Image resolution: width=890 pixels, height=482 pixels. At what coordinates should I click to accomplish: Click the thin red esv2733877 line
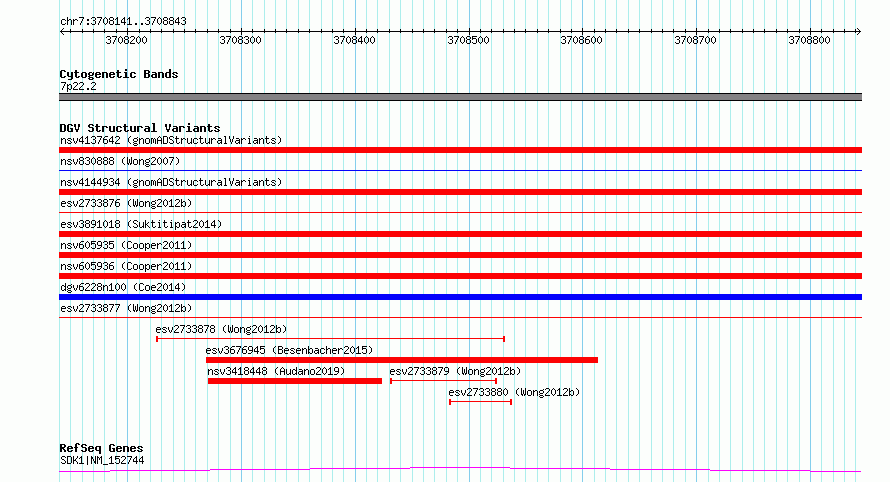tap(460, 317)
